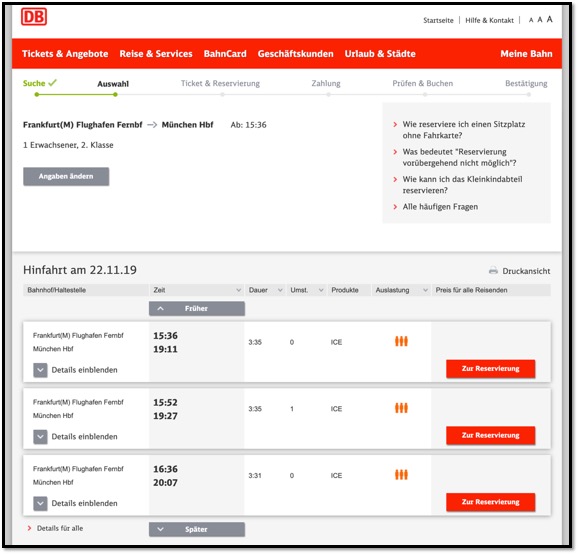This screenshot has height=555, width=579.
Task: Click arrow between Frankfurt and München Hbf
Action: click(152, 125)
